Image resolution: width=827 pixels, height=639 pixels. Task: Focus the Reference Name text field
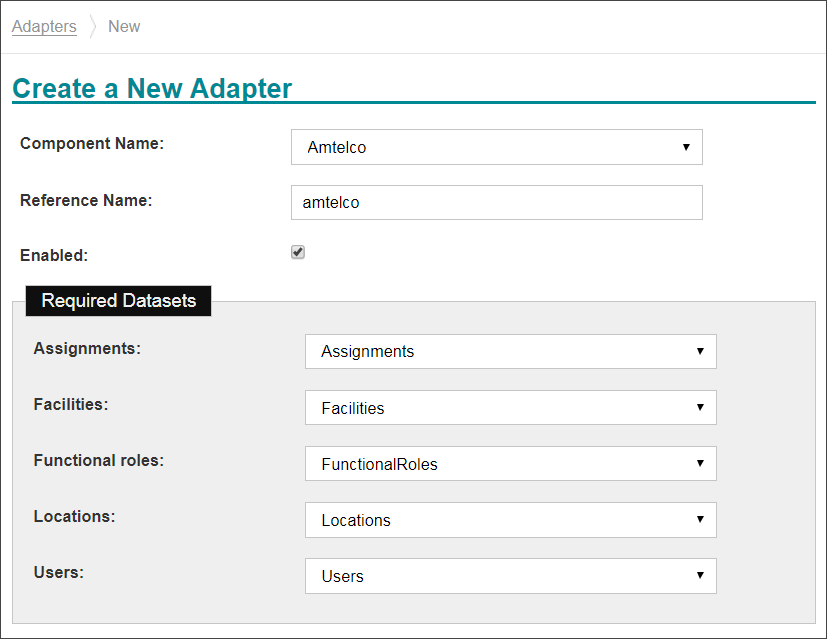496,202
